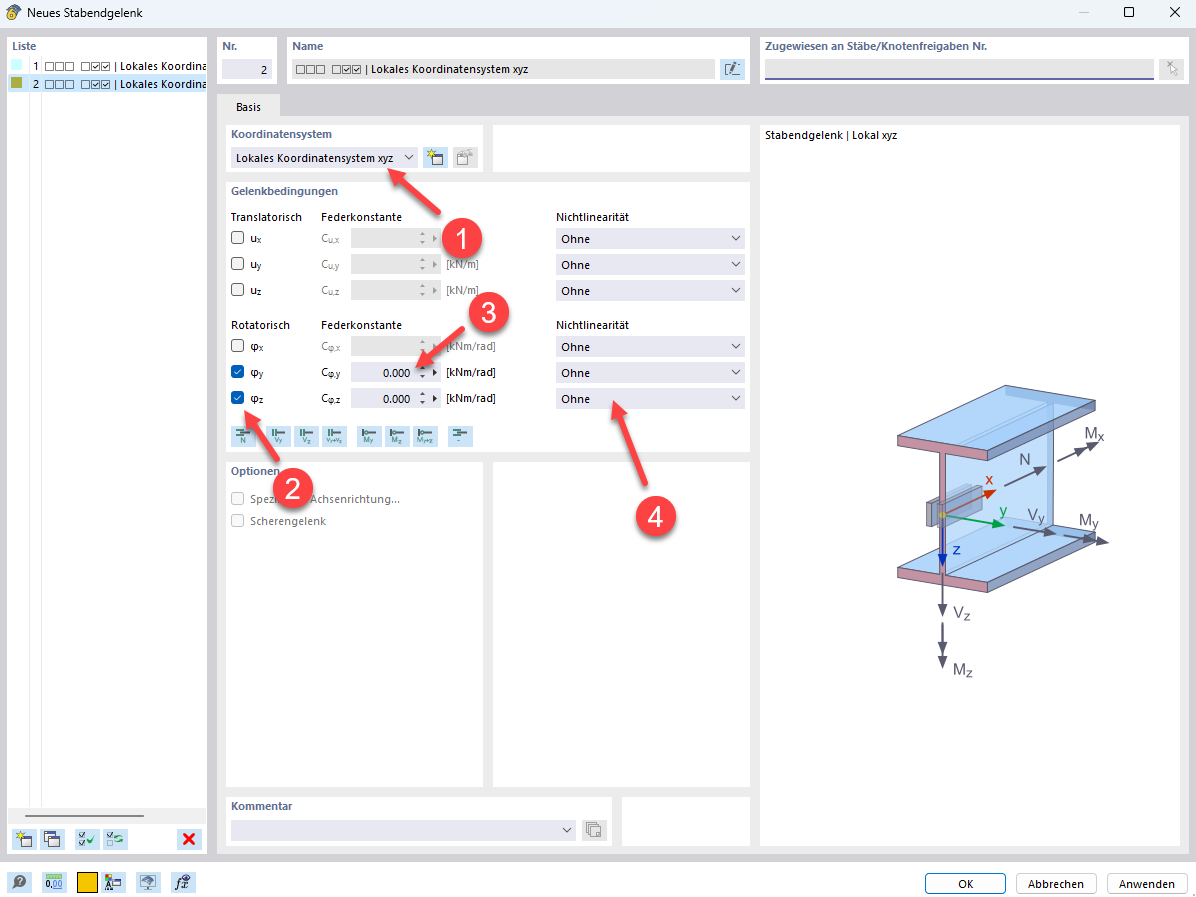Delete selected hinge with red X
The image size is (1196, 897).
[x=189, y=839]
